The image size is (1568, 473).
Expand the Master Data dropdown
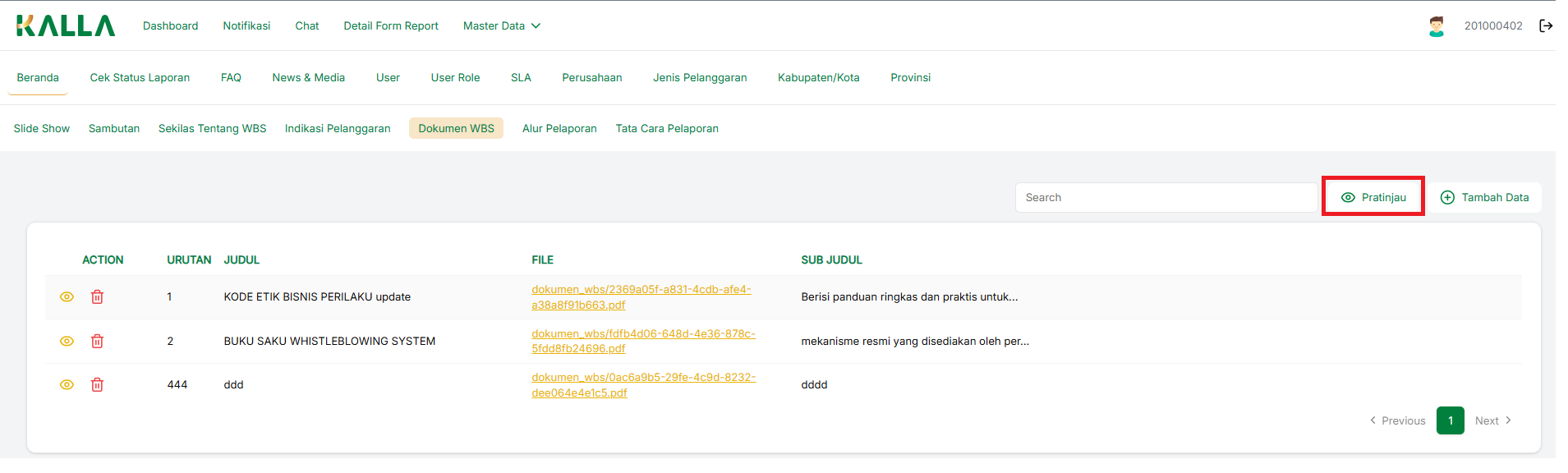[x=501, y=26]
